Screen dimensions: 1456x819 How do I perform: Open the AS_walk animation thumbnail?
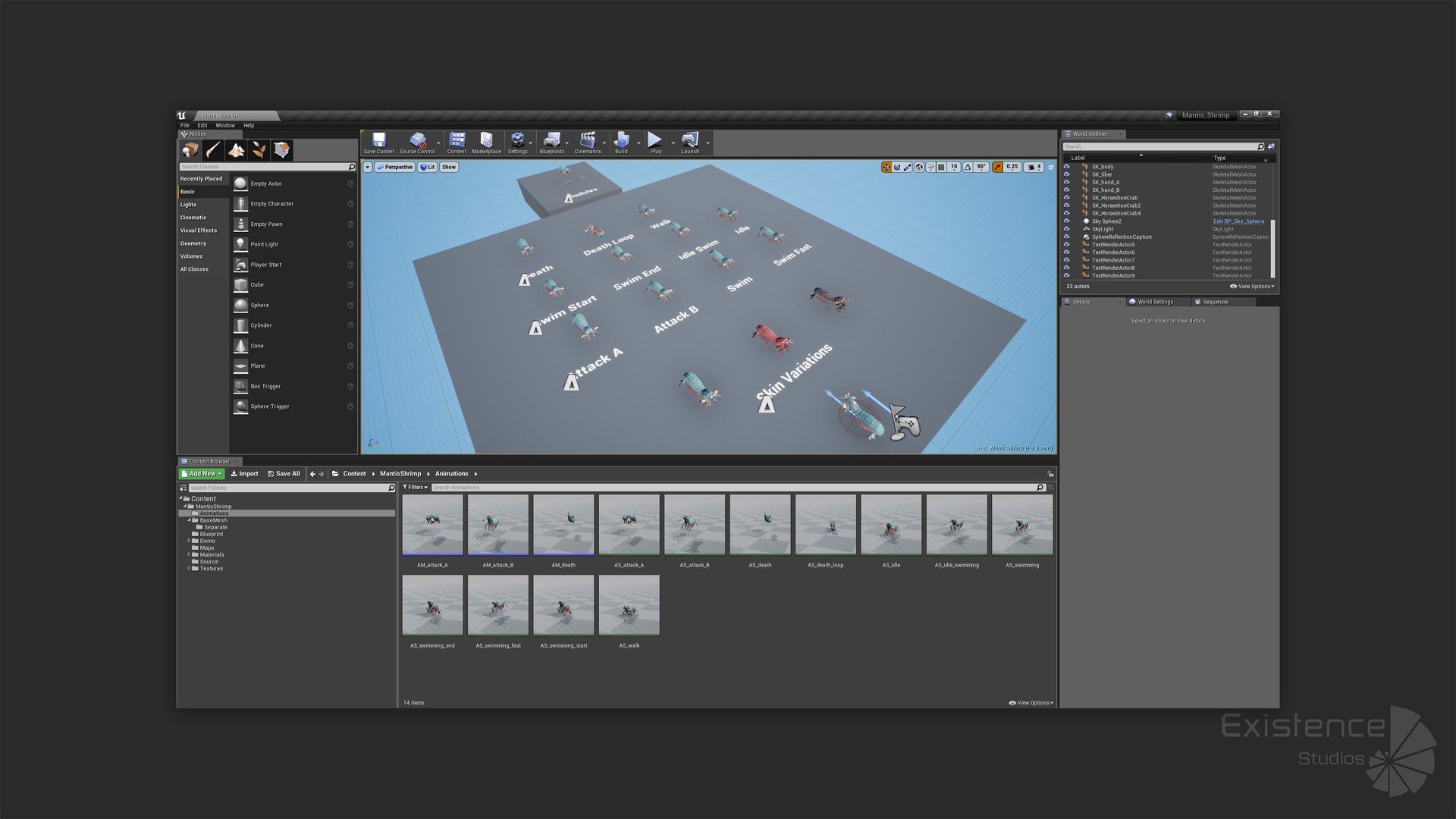(629, 605)
